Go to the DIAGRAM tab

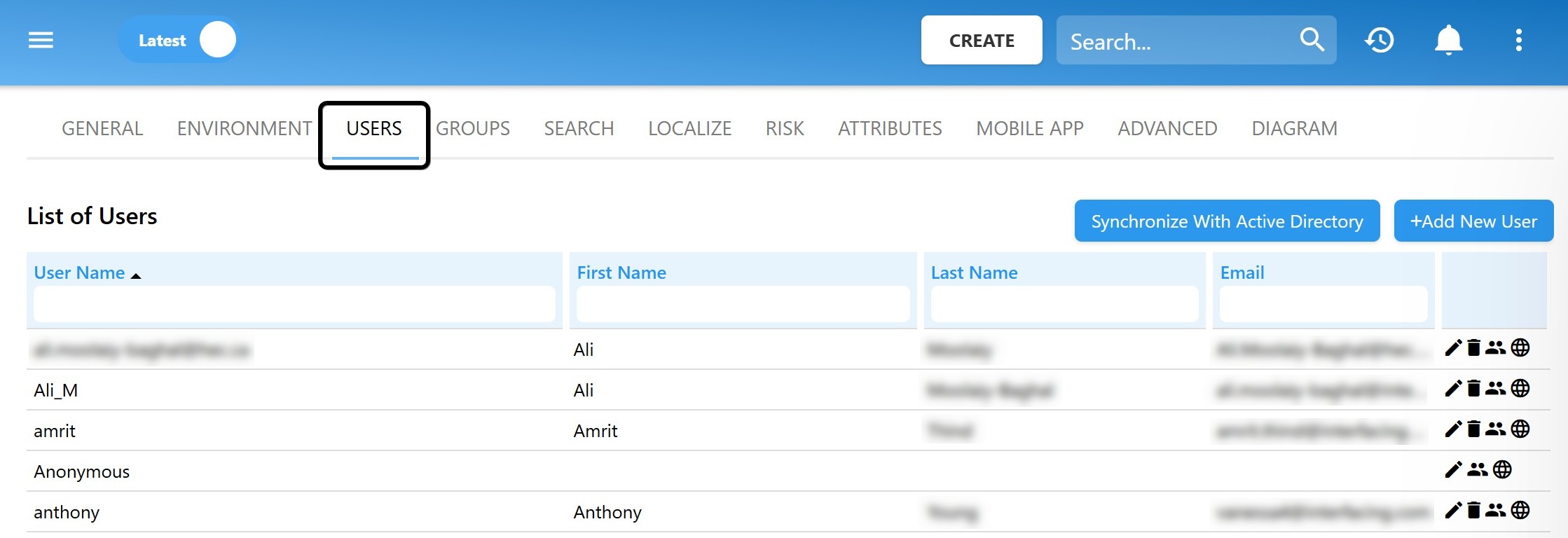1294,129
